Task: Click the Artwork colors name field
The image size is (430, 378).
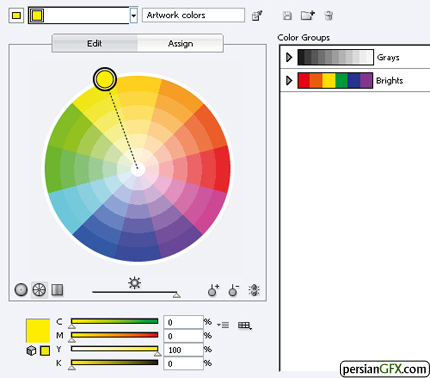Action: (193, 15)
